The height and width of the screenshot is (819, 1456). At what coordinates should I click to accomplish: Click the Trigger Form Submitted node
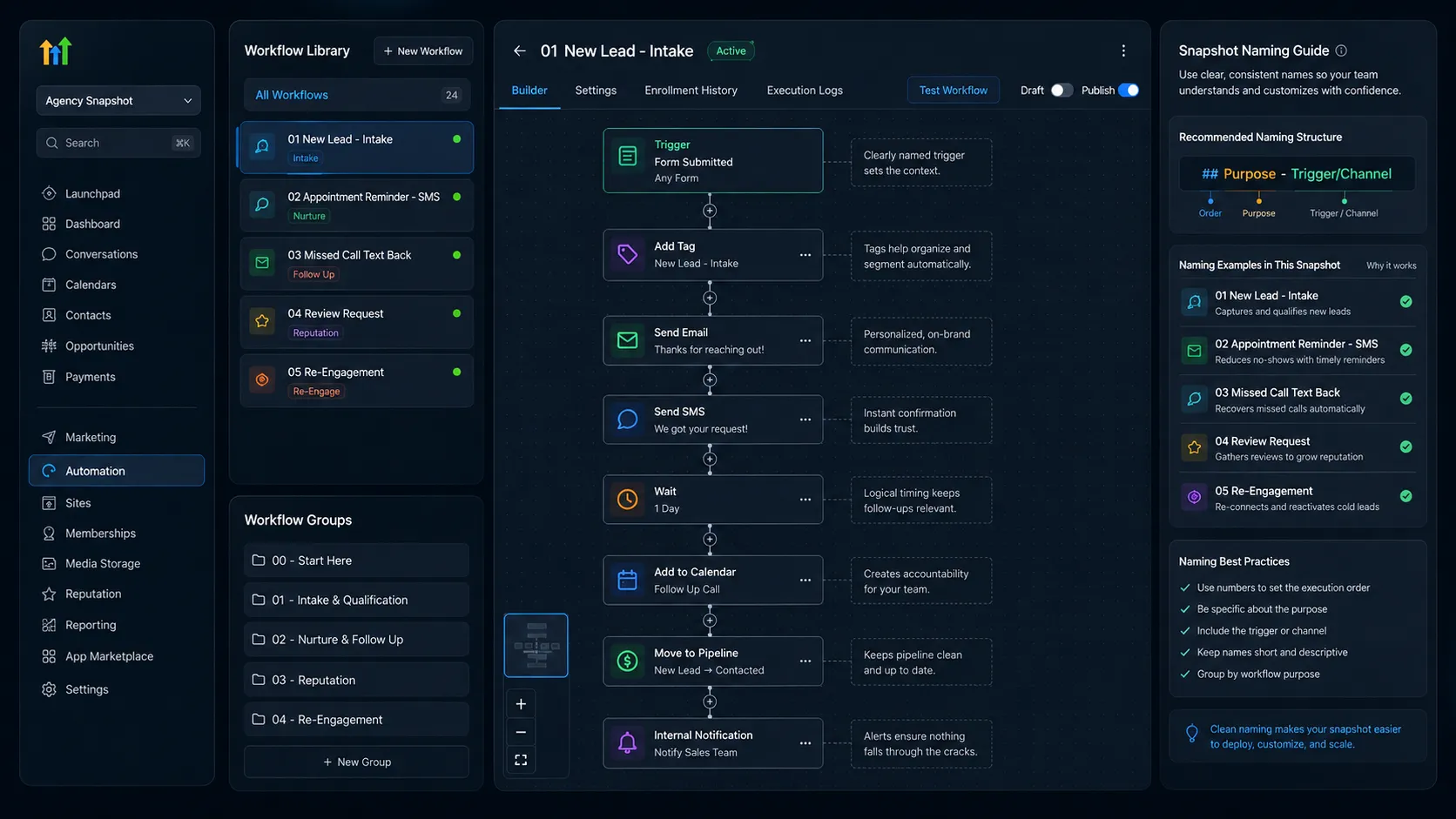pos(712,161)
